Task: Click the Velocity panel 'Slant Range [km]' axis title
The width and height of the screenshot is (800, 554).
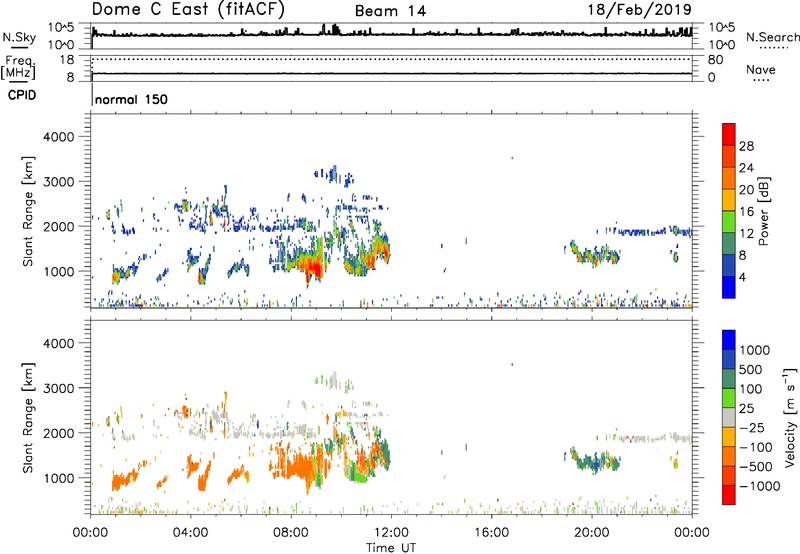Action: 28,417
